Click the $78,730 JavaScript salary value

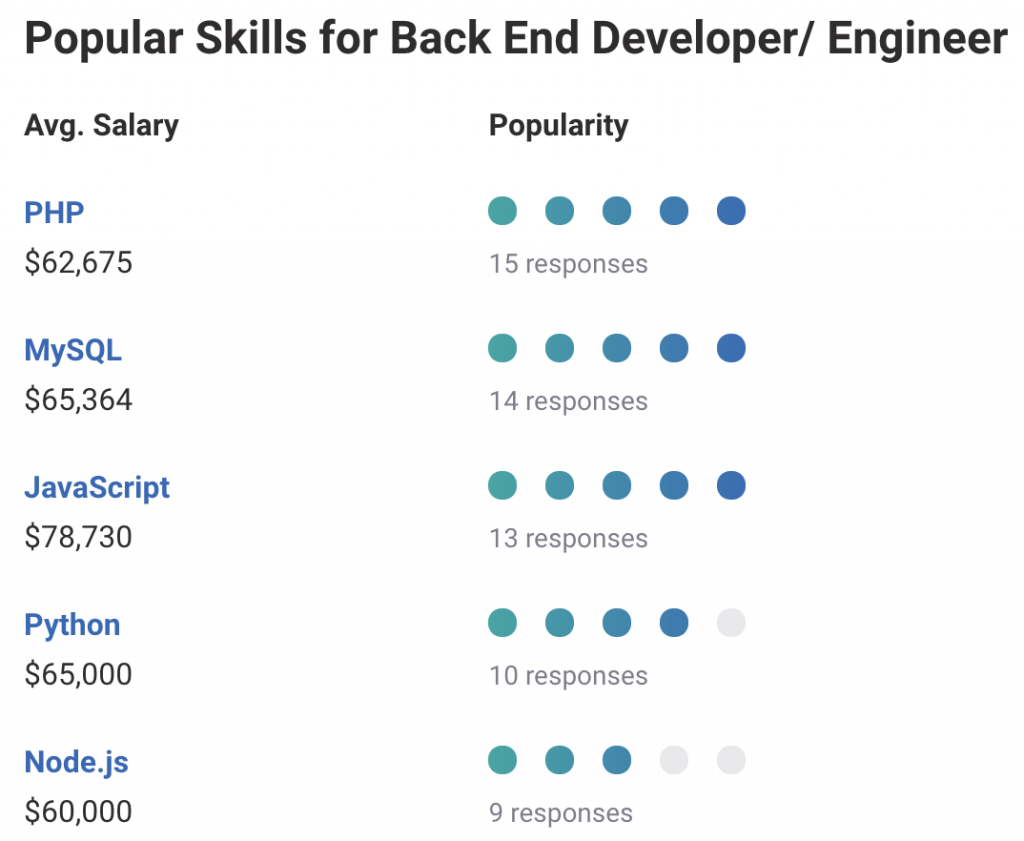(x=78, y=538)
